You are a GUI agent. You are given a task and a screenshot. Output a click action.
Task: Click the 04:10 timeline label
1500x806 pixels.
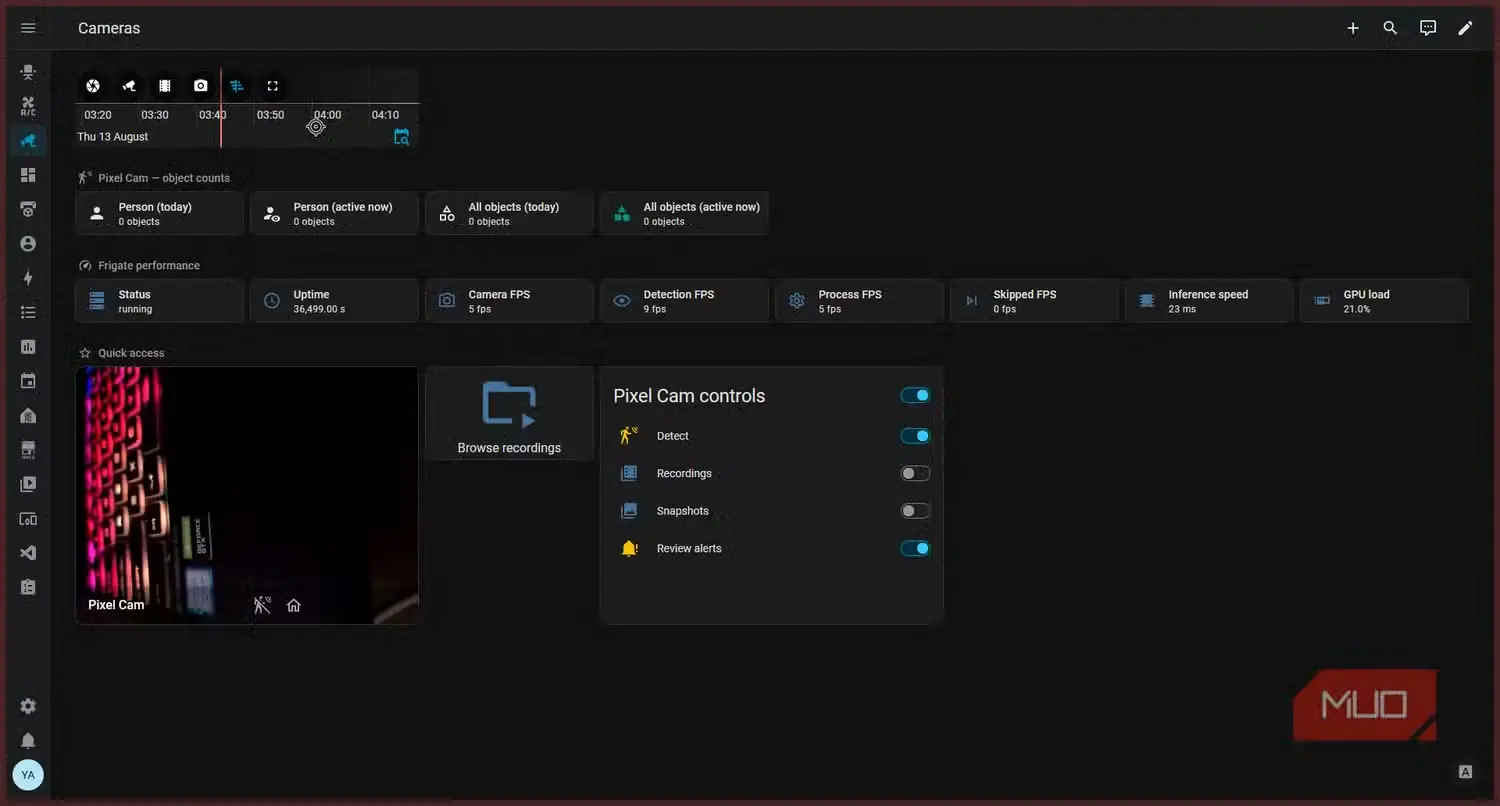[385, 115]
